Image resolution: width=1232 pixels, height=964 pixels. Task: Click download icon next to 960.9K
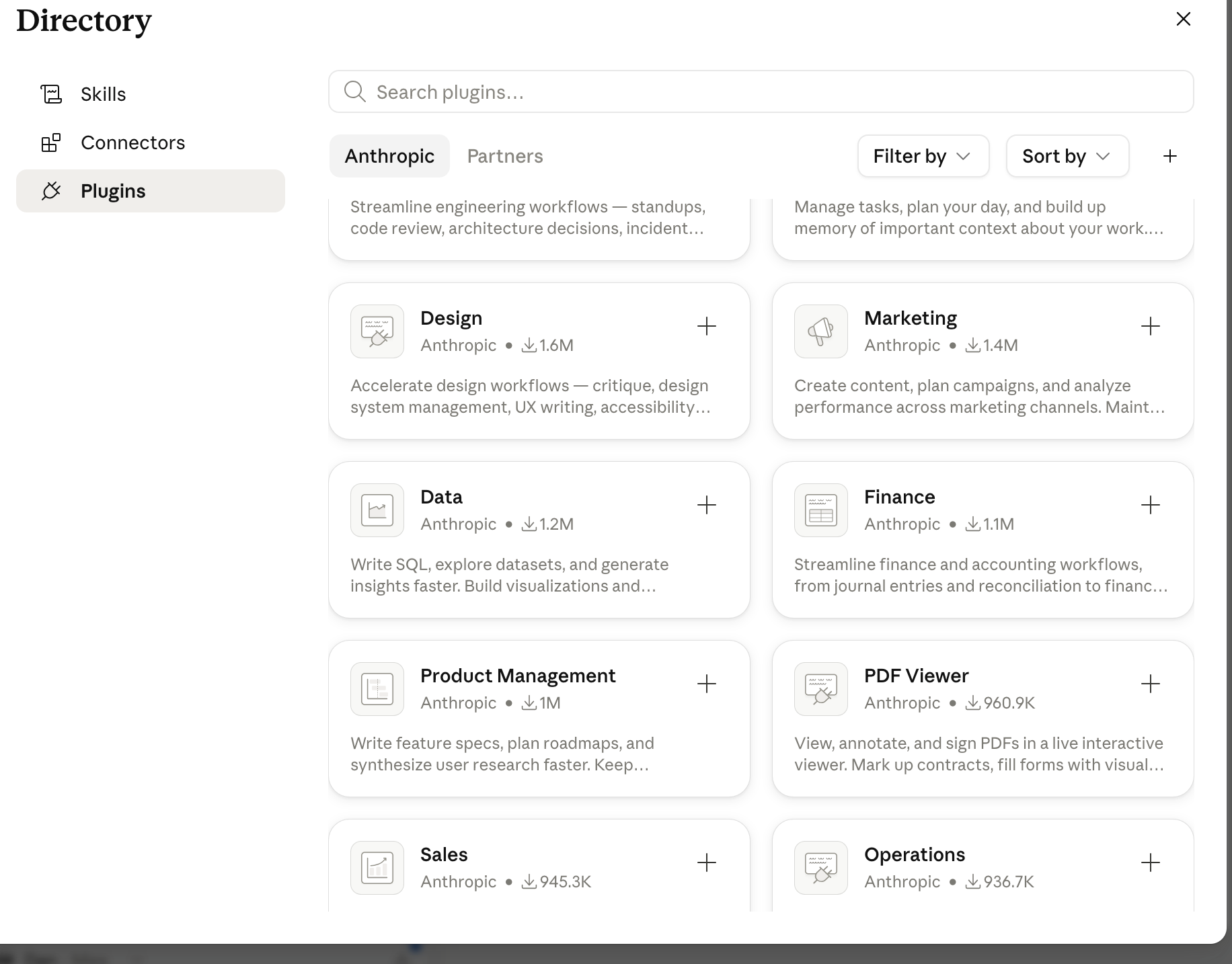pos(973,702)
